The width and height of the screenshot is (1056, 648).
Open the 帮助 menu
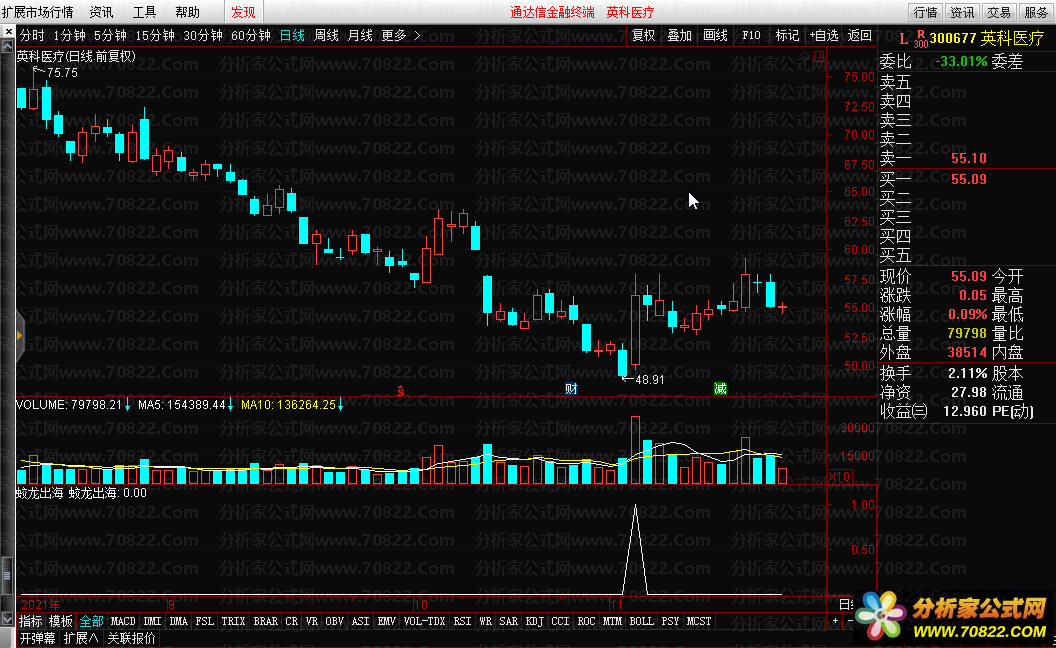pyautogui.click(x=187, y=12)
